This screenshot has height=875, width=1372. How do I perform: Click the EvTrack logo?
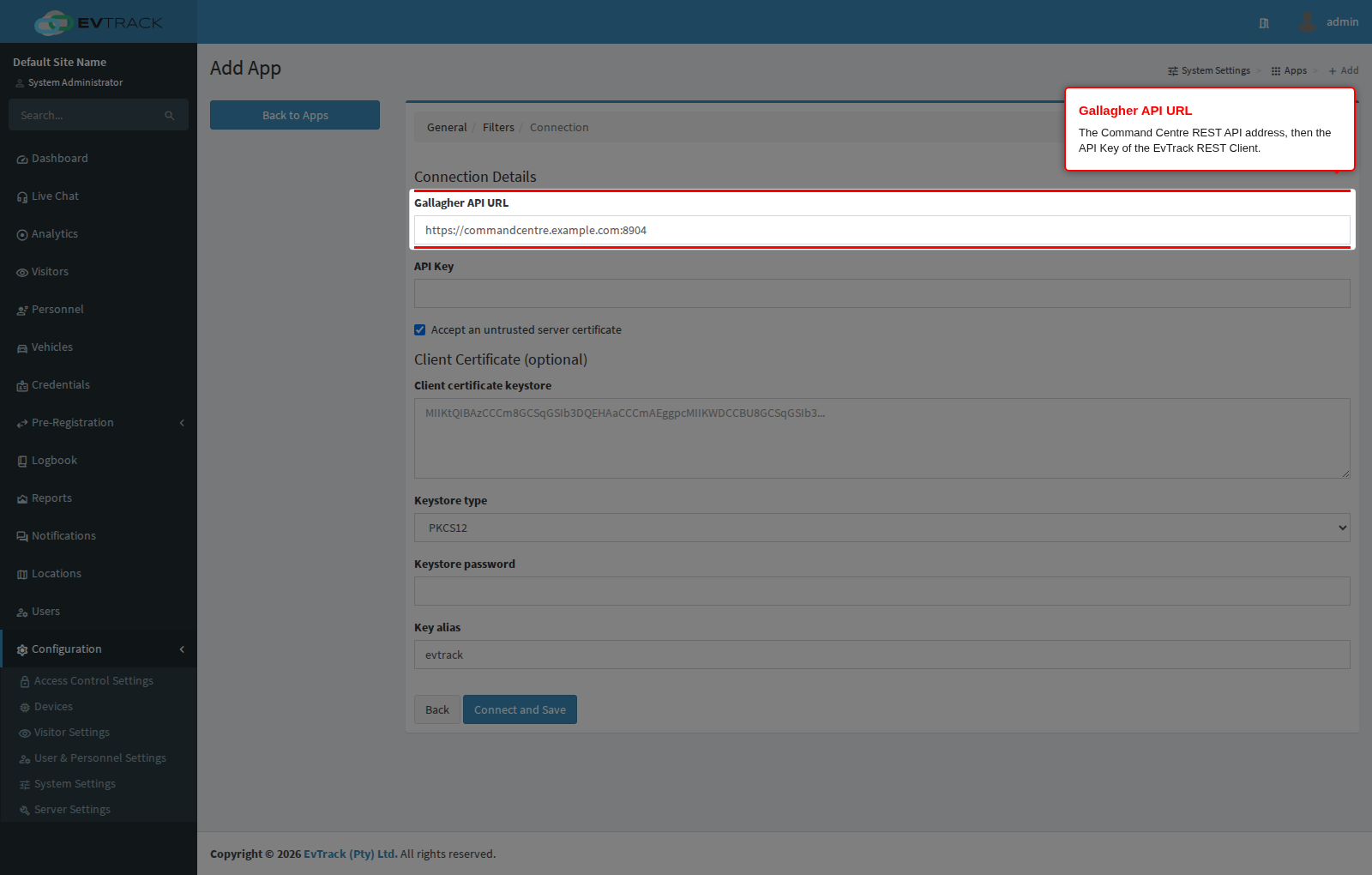[98, 22]
